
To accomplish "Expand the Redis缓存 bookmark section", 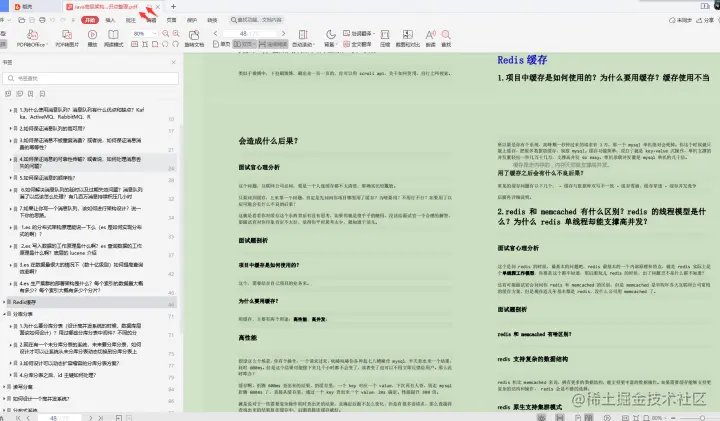I will click(x=4, y=302).
